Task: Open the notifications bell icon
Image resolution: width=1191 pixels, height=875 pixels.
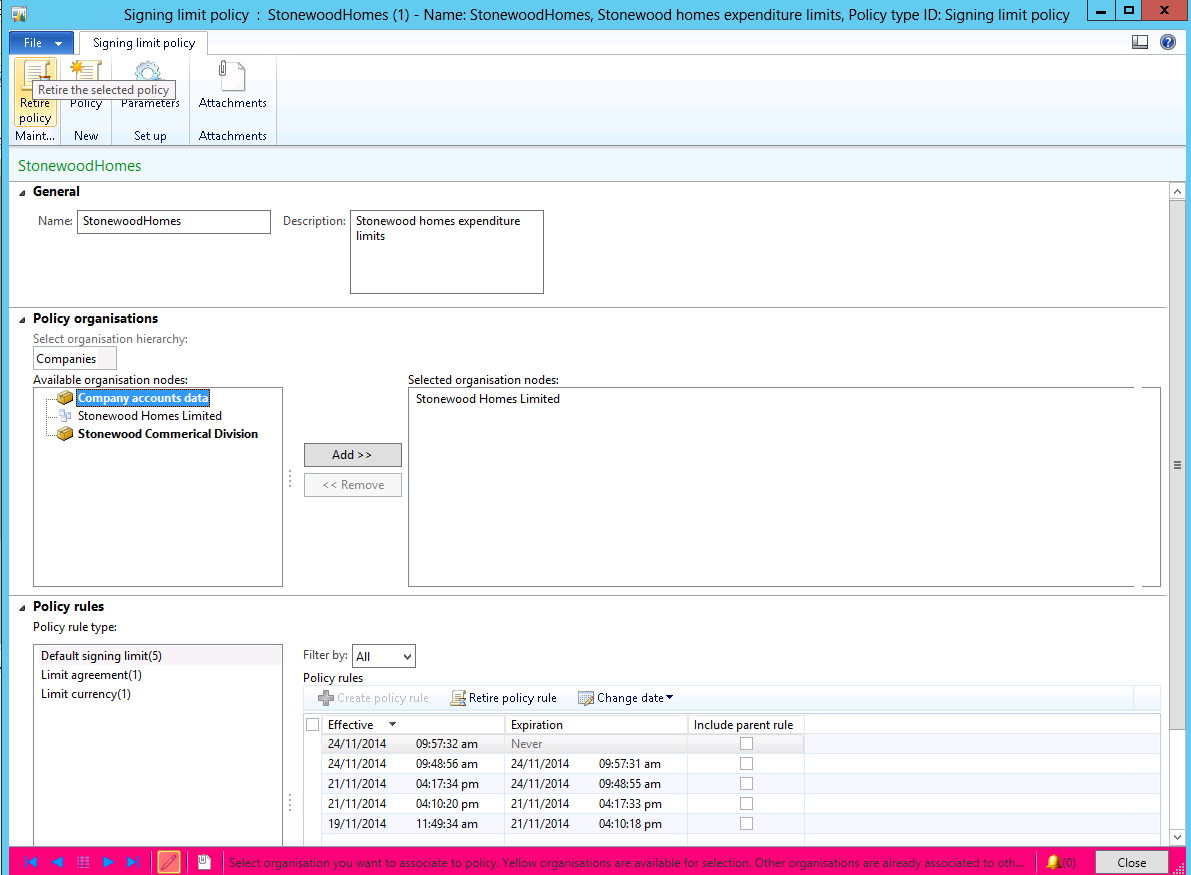Action: point(1054,862)
